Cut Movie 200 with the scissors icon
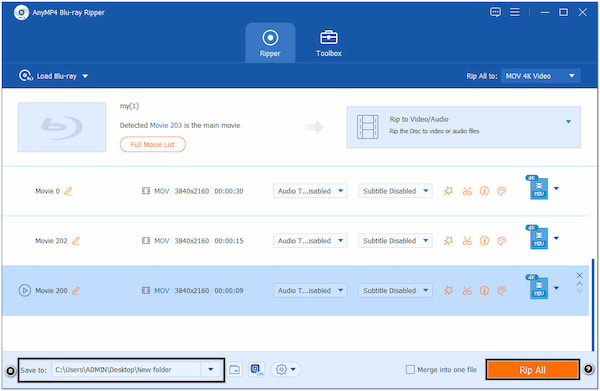This screenshot has width=600, height=391. pyautogui.click(x=467, y=290)
